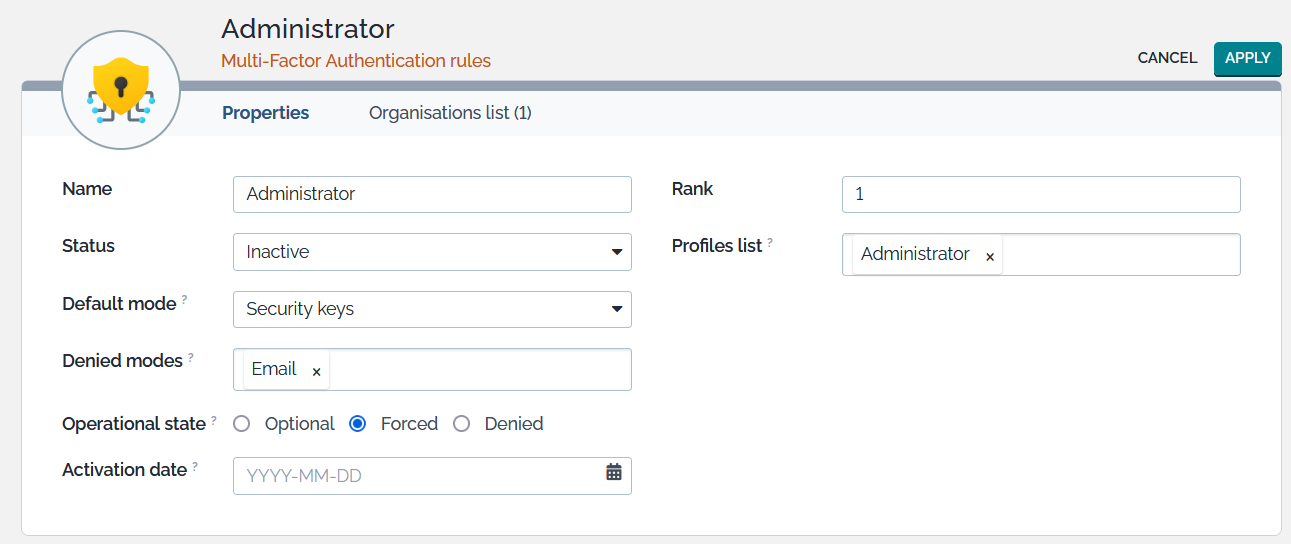
Task: Open the Status dropdown showing Inactive
Action: (x=432, y=252)
